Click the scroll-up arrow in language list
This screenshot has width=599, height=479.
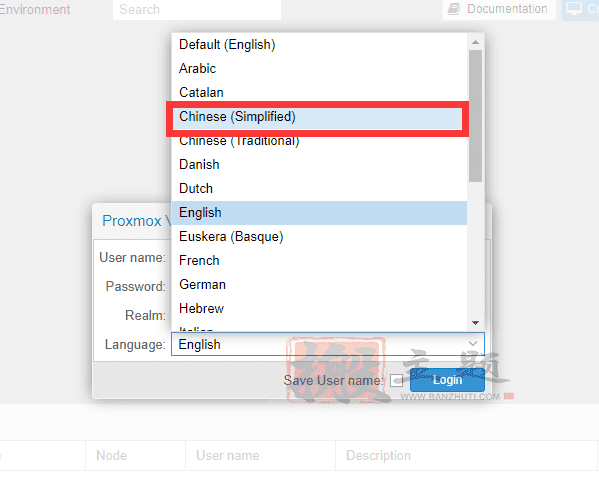[x=475, y=42]
